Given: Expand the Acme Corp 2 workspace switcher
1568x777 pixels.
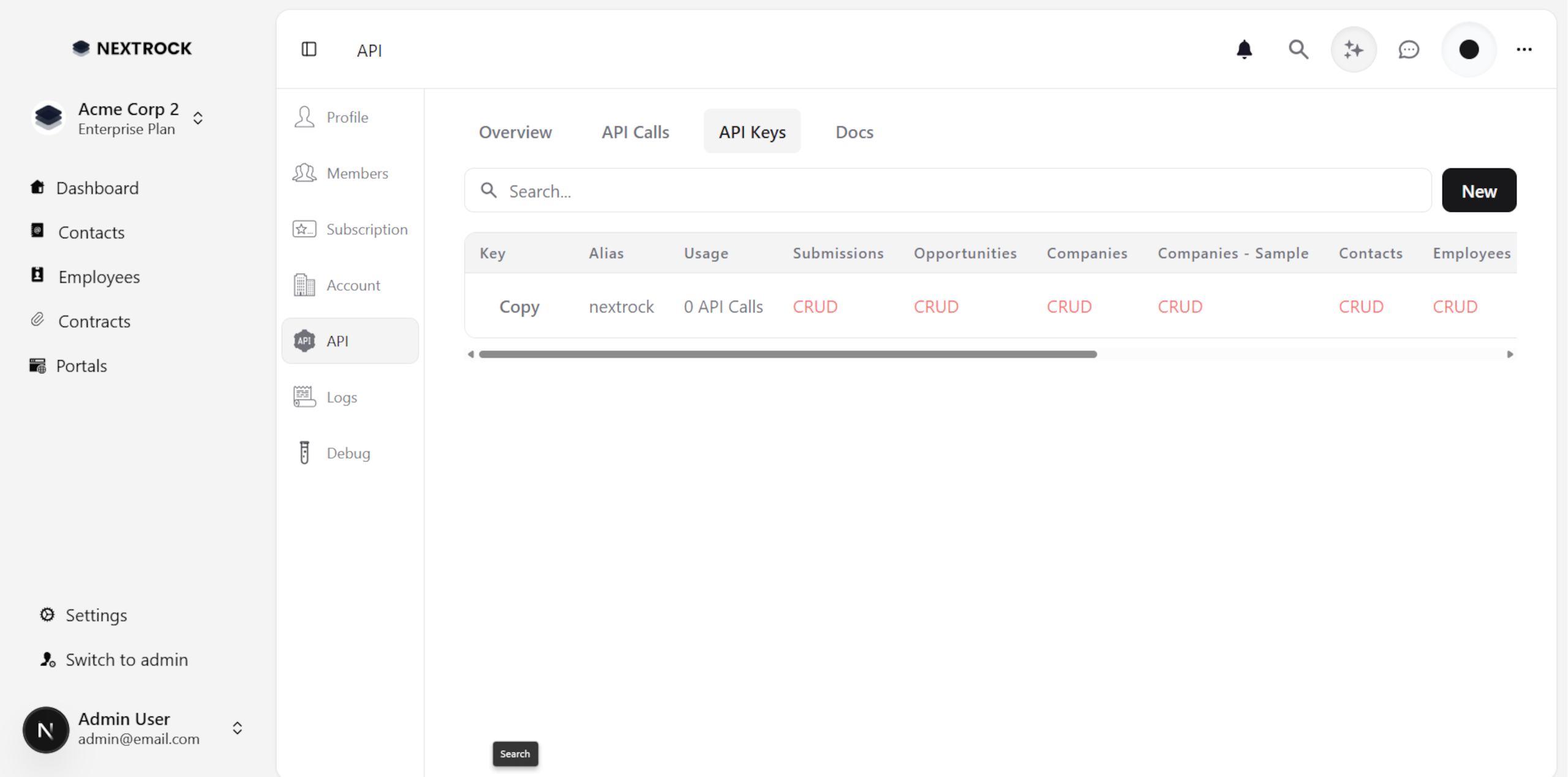Looking at the screenshot, I should [x=198, y=118].
